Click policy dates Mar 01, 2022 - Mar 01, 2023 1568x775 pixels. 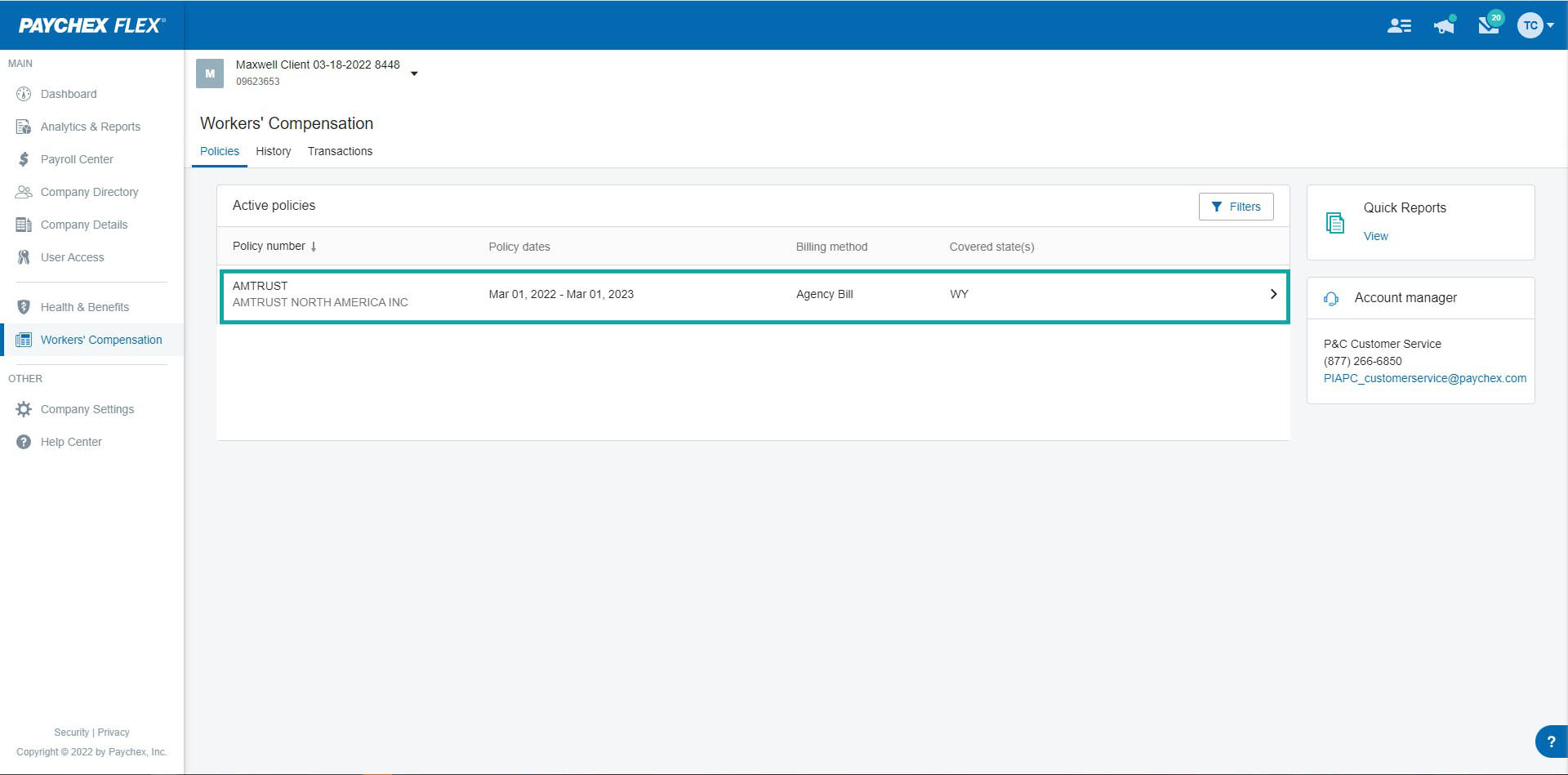tap(561, 294)
